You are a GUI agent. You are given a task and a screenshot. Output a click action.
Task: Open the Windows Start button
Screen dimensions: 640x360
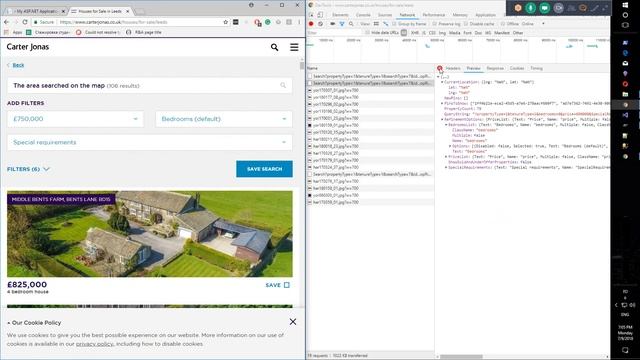pos(625,5)
